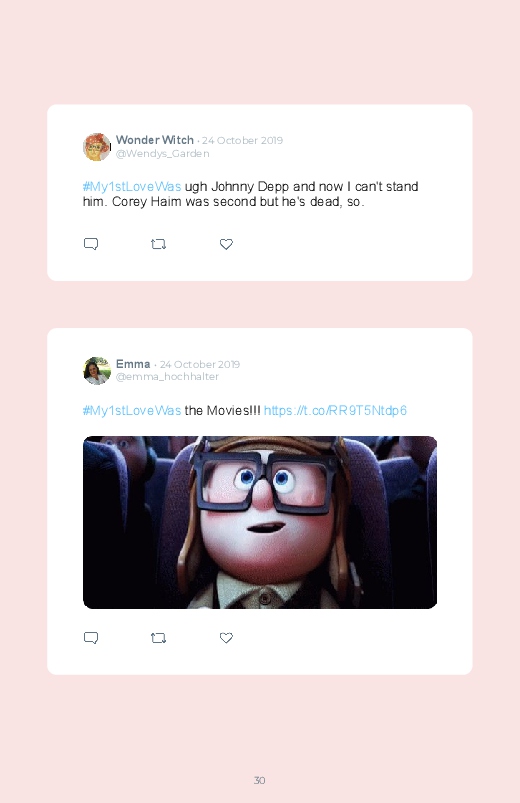Click the 24 October 2019 date on Emma's tweet

click(x=199, y=365)
